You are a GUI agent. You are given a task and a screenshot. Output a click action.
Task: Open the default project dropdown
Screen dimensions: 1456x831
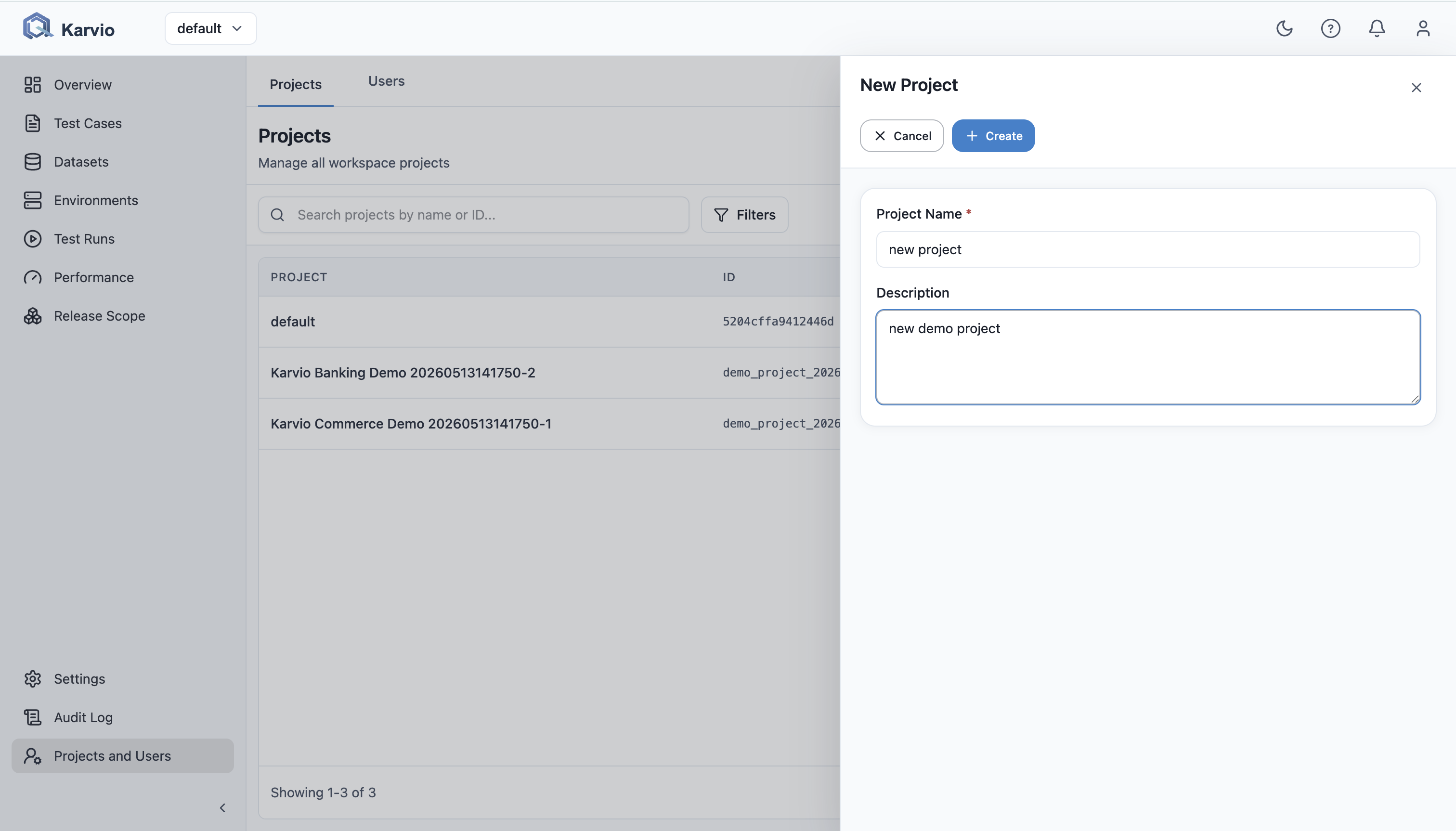coord(210,28)
